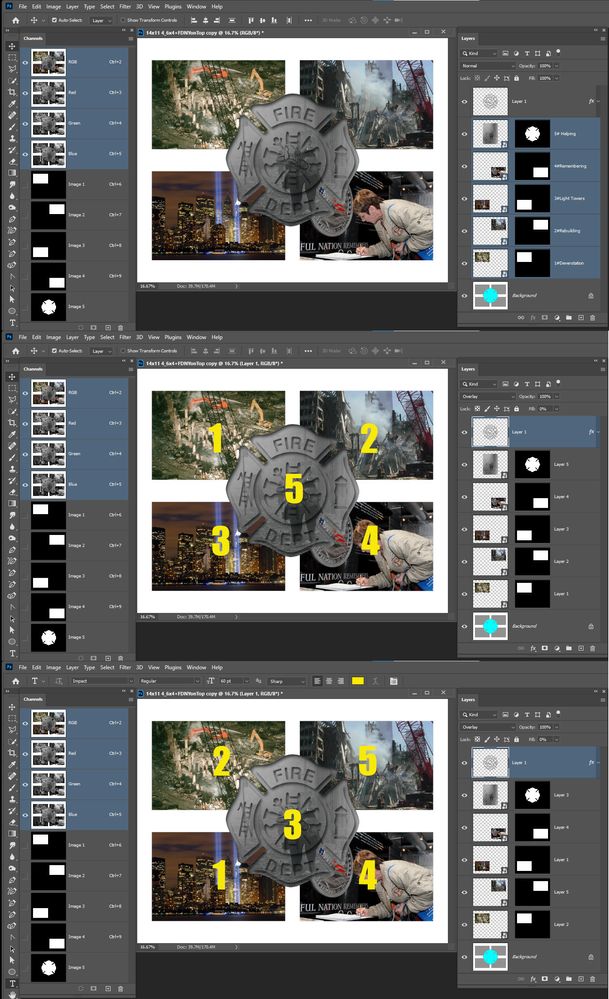Click lock all icon in top Layers panel
This screenshot has width=609, height=999.
coord(517,78)
